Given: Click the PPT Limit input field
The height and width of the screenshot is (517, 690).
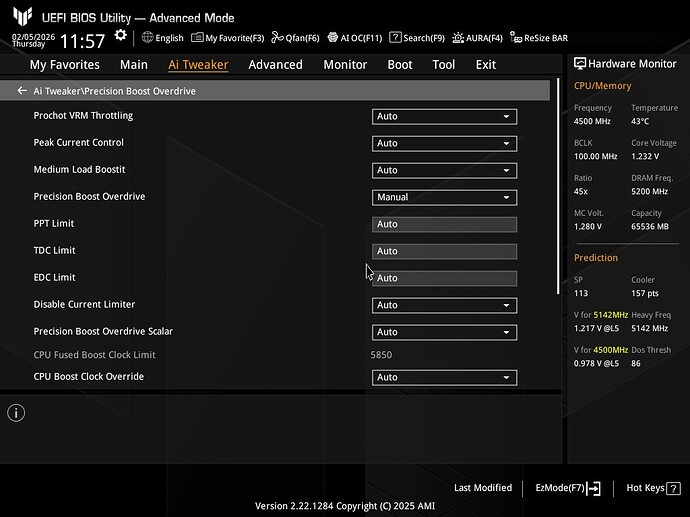Looking at the screenshot, I should tap(444, 224).
